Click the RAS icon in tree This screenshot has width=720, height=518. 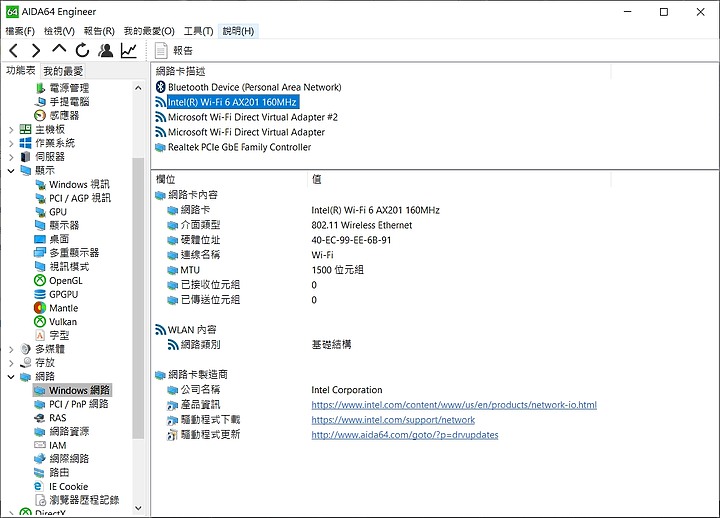40,418
